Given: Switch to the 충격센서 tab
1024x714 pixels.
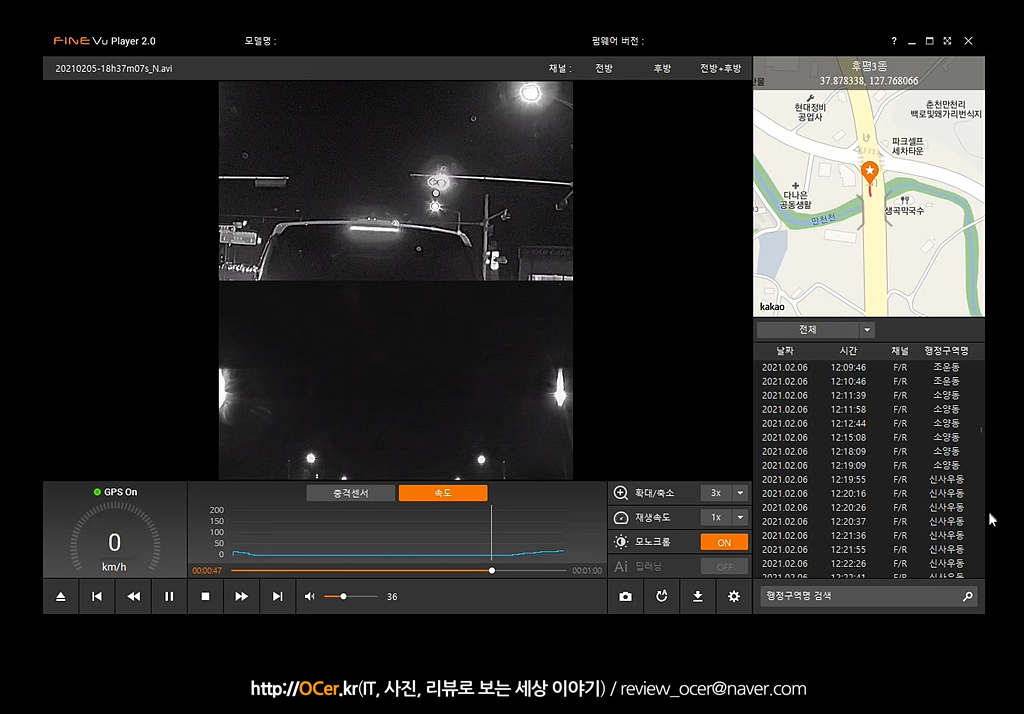Looking at the screenshot, I should point(351,493).
